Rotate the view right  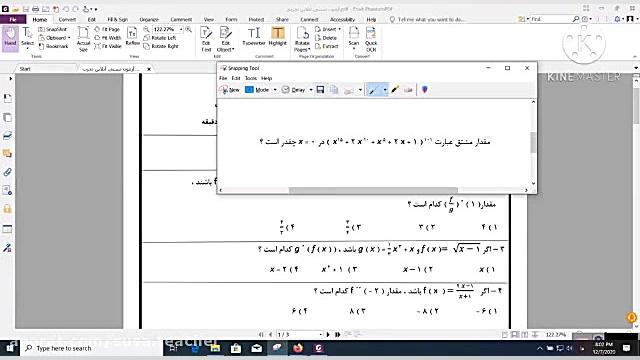[161, 47]
